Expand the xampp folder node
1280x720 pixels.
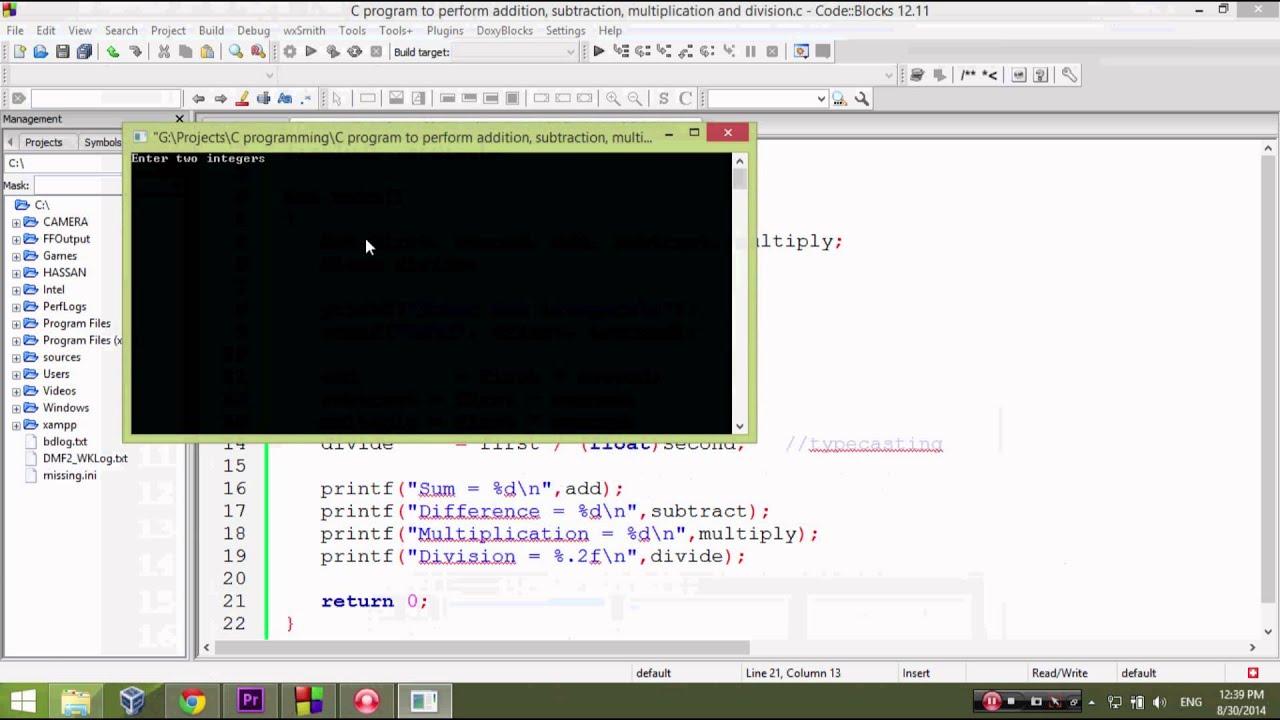click(16, 425)
